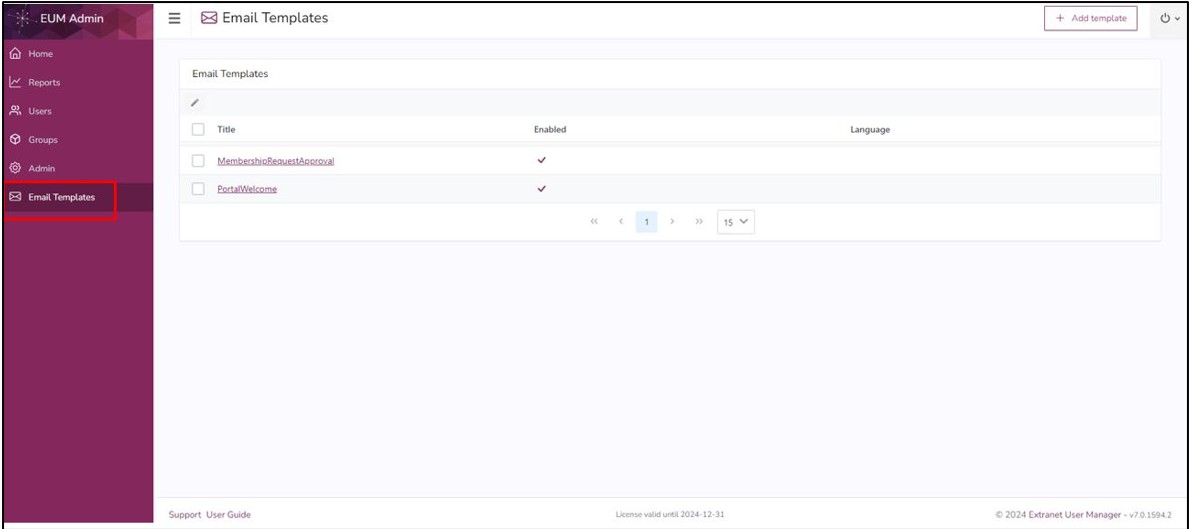Open the rows-per-page dropdown showing 15
Screen dimensions: 1189x529
pyautogui.click(x=736, y=222)
